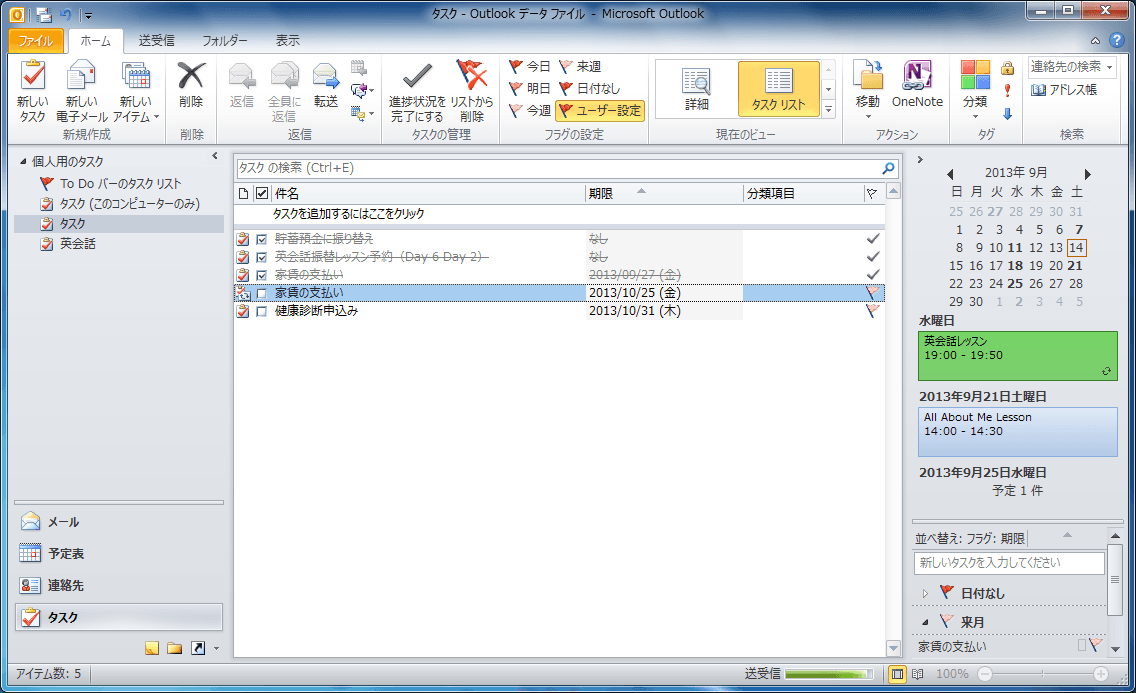The width and height of the screenshot is (1136, 693).
Task: Go to 連絡先 navigation
Action: tap(119, 586)
